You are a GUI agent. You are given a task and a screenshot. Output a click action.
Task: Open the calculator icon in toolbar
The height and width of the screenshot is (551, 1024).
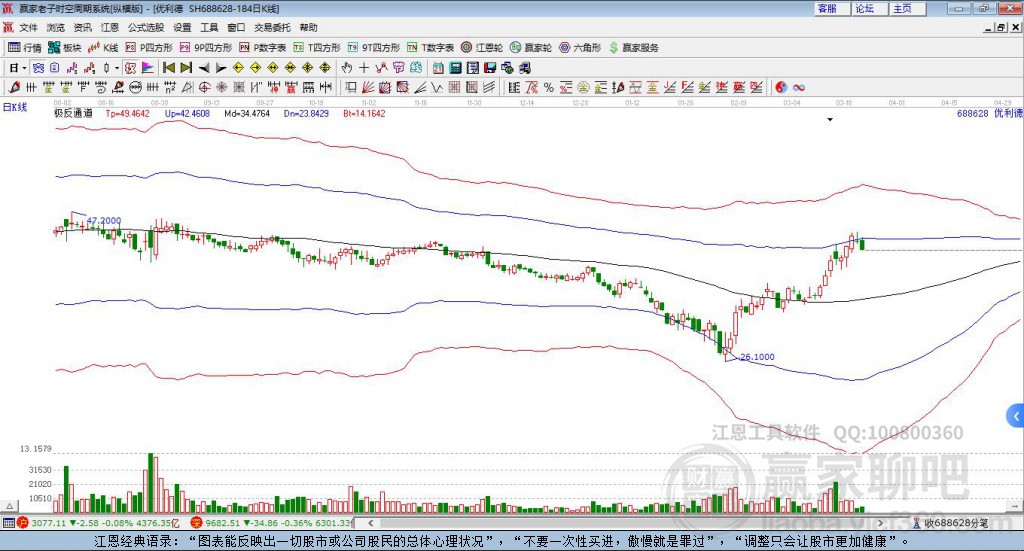point(455,68)
